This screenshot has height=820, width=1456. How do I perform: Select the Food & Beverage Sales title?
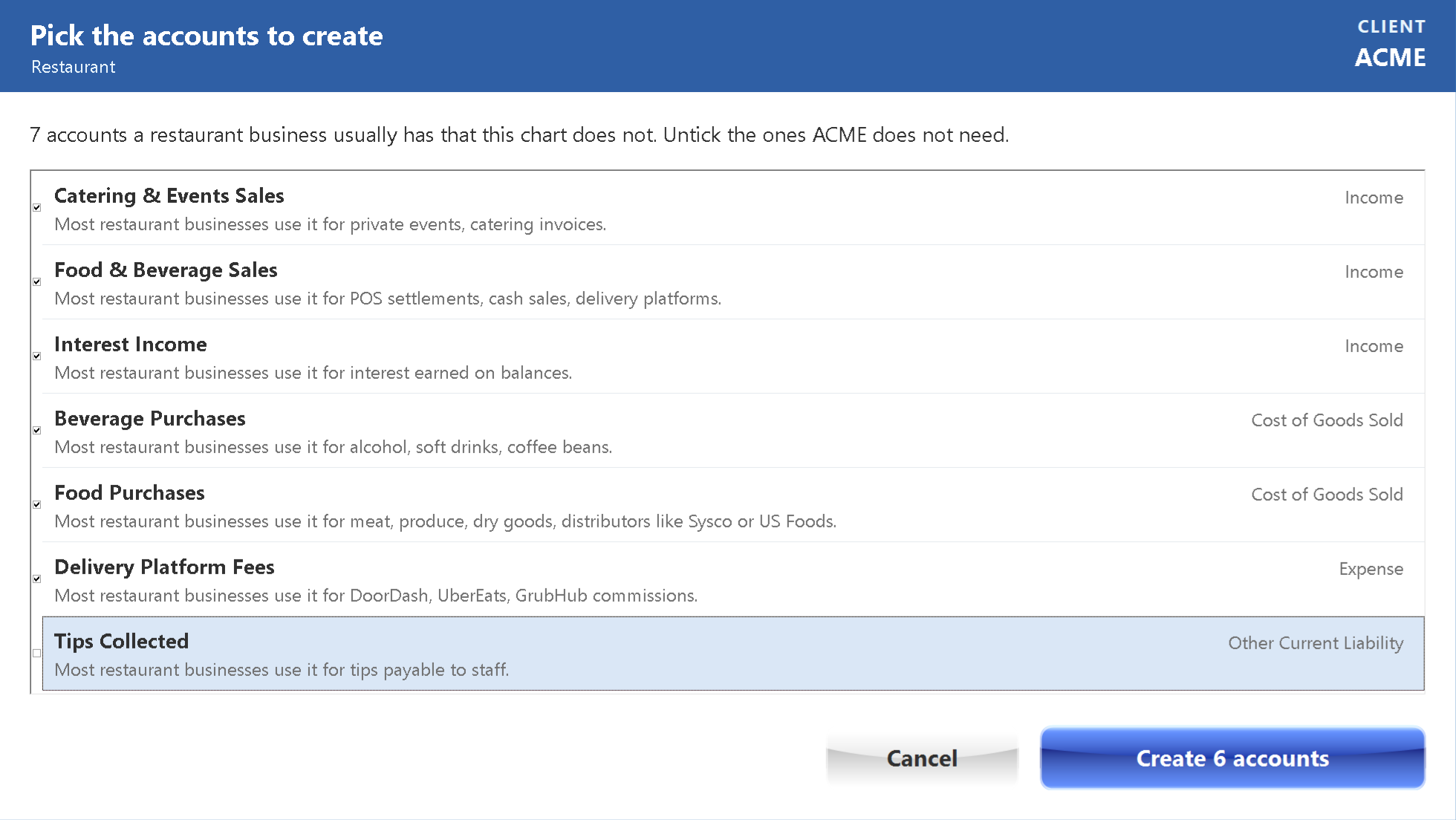point(166,270)
